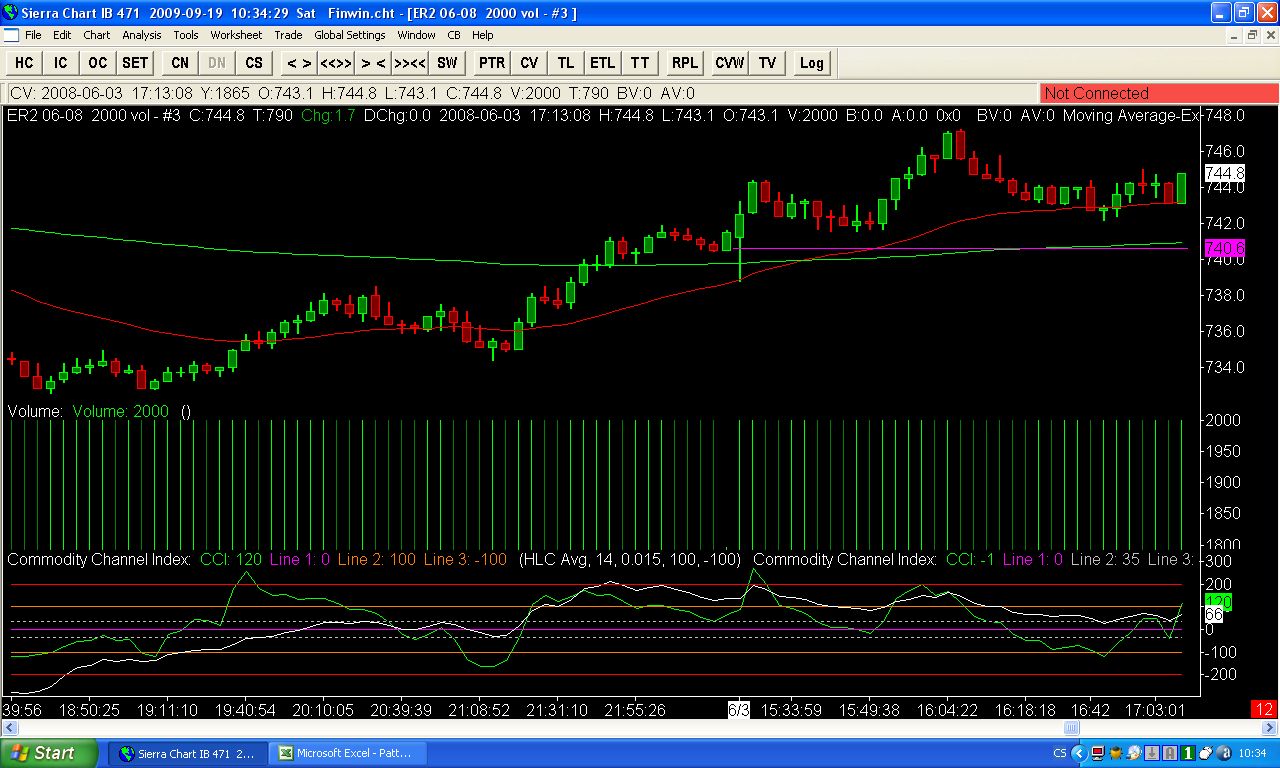Click the red '12' box at time axis end
This screenshot has height=768, width=1280.
(1264, 710)
